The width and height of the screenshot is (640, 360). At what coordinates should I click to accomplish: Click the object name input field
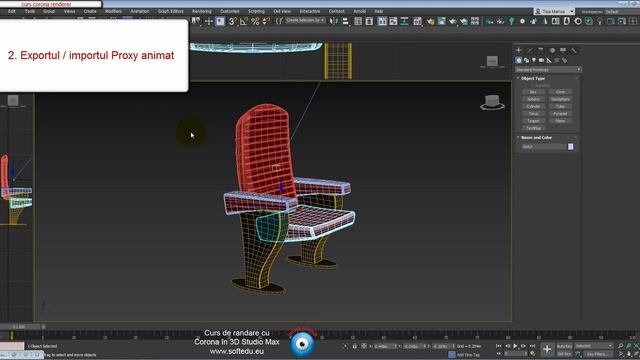pos(544,147)
